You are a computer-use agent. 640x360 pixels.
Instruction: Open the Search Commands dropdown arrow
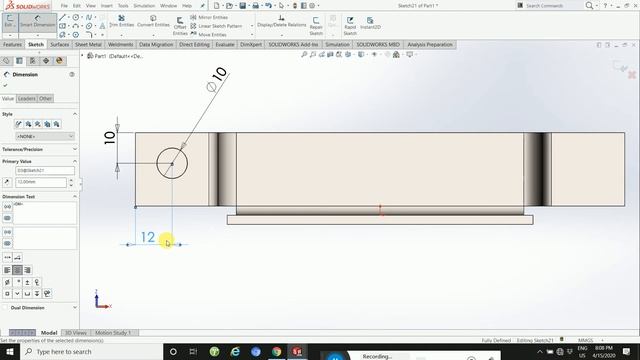pos(597,6)
